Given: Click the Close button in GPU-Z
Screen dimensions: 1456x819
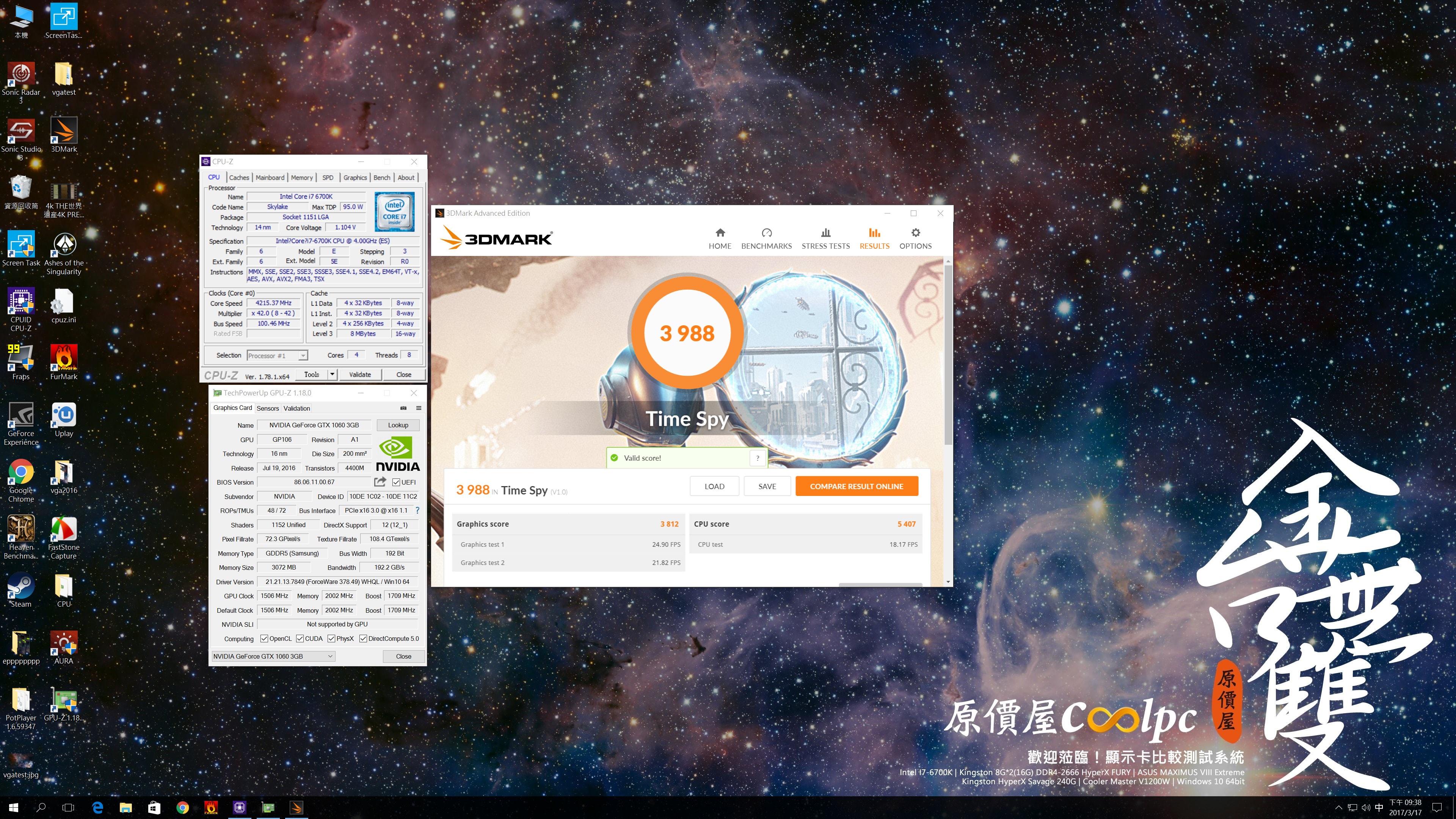Looking at the screenshot, I should click(403, 656).
